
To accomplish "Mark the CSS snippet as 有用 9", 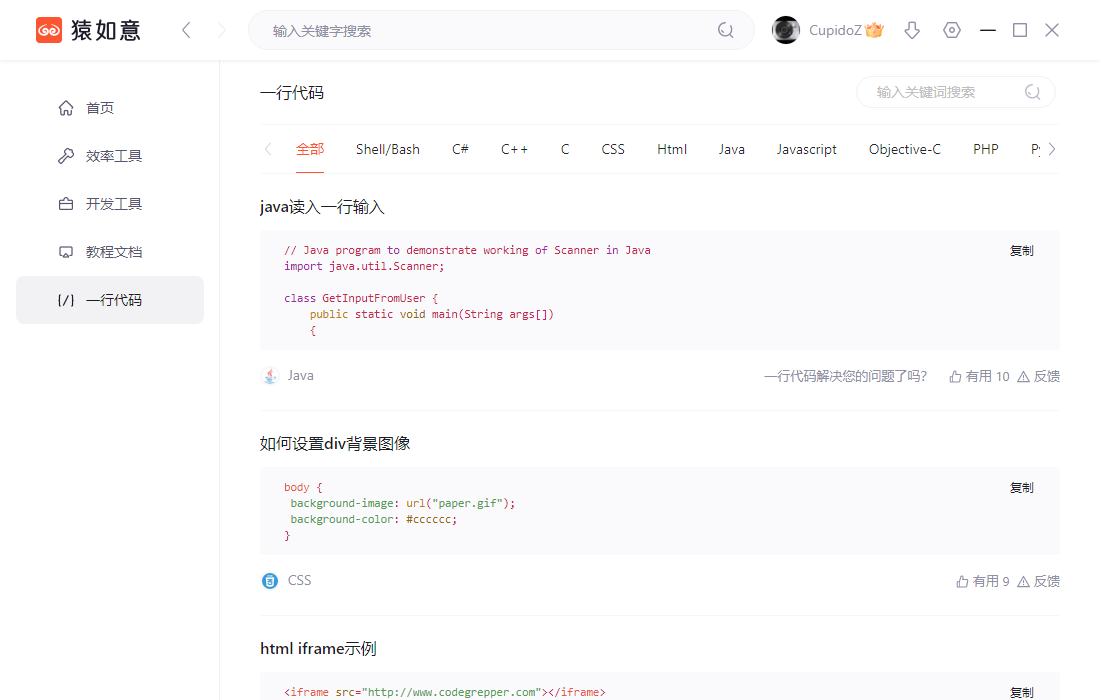I will coord(983,581).
